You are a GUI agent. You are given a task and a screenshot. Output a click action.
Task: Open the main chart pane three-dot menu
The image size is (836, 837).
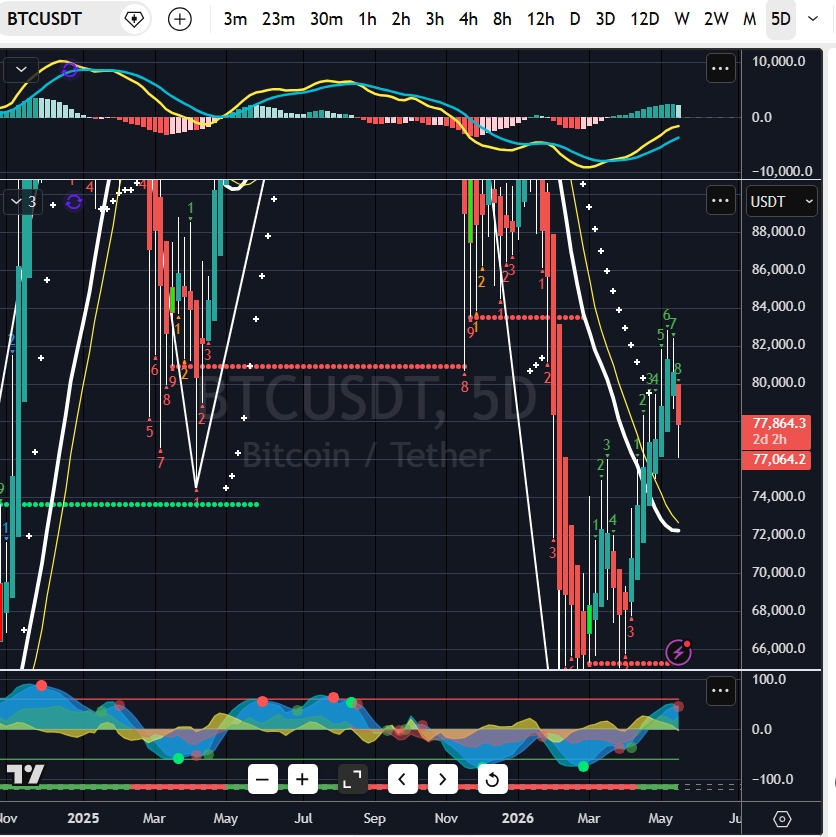point(720,201)
